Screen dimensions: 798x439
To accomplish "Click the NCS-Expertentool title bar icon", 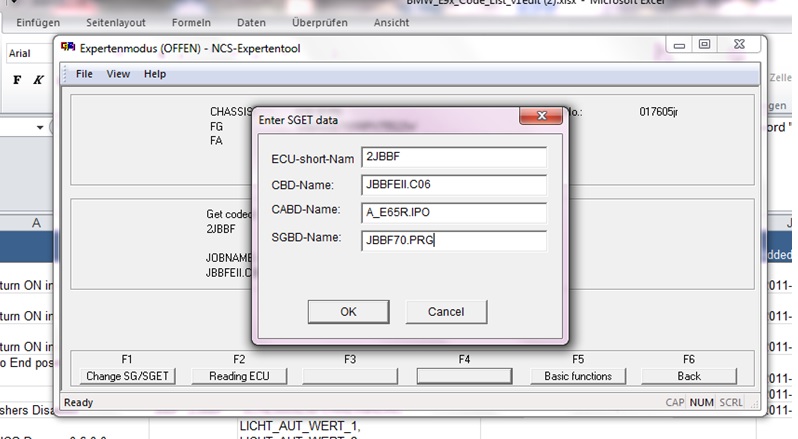I will 68,47.
